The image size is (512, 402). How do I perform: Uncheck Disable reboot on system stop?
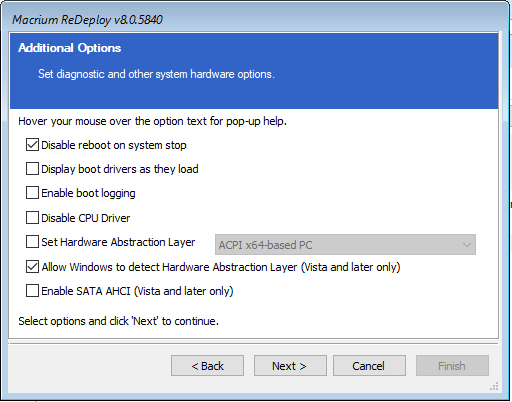coord(32,145)
